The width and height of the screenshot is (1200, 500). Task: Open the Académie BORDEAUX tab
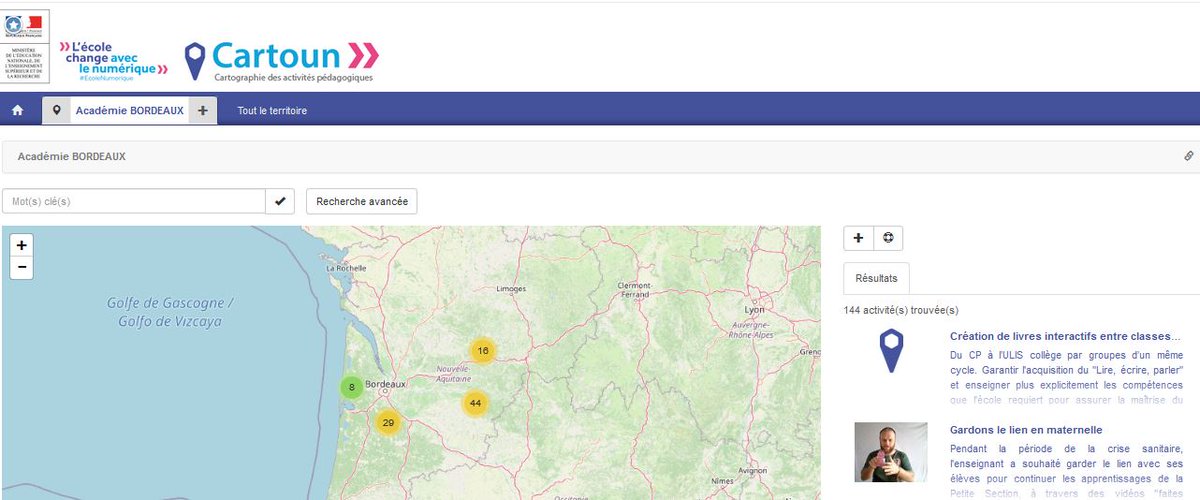[130, 111]
